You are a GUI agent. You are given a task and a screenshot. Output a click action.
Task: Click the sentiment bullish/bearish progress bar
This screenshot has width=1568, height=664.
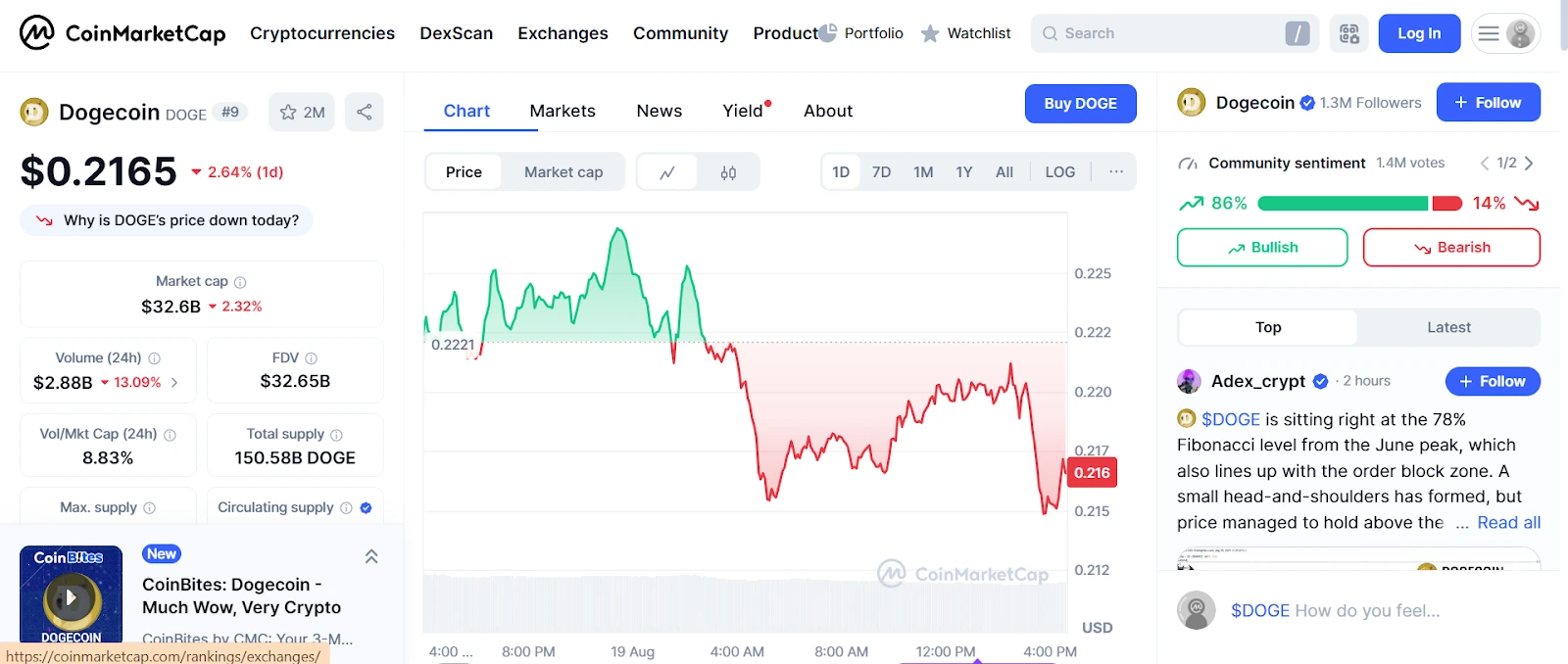coord(1359,204)
